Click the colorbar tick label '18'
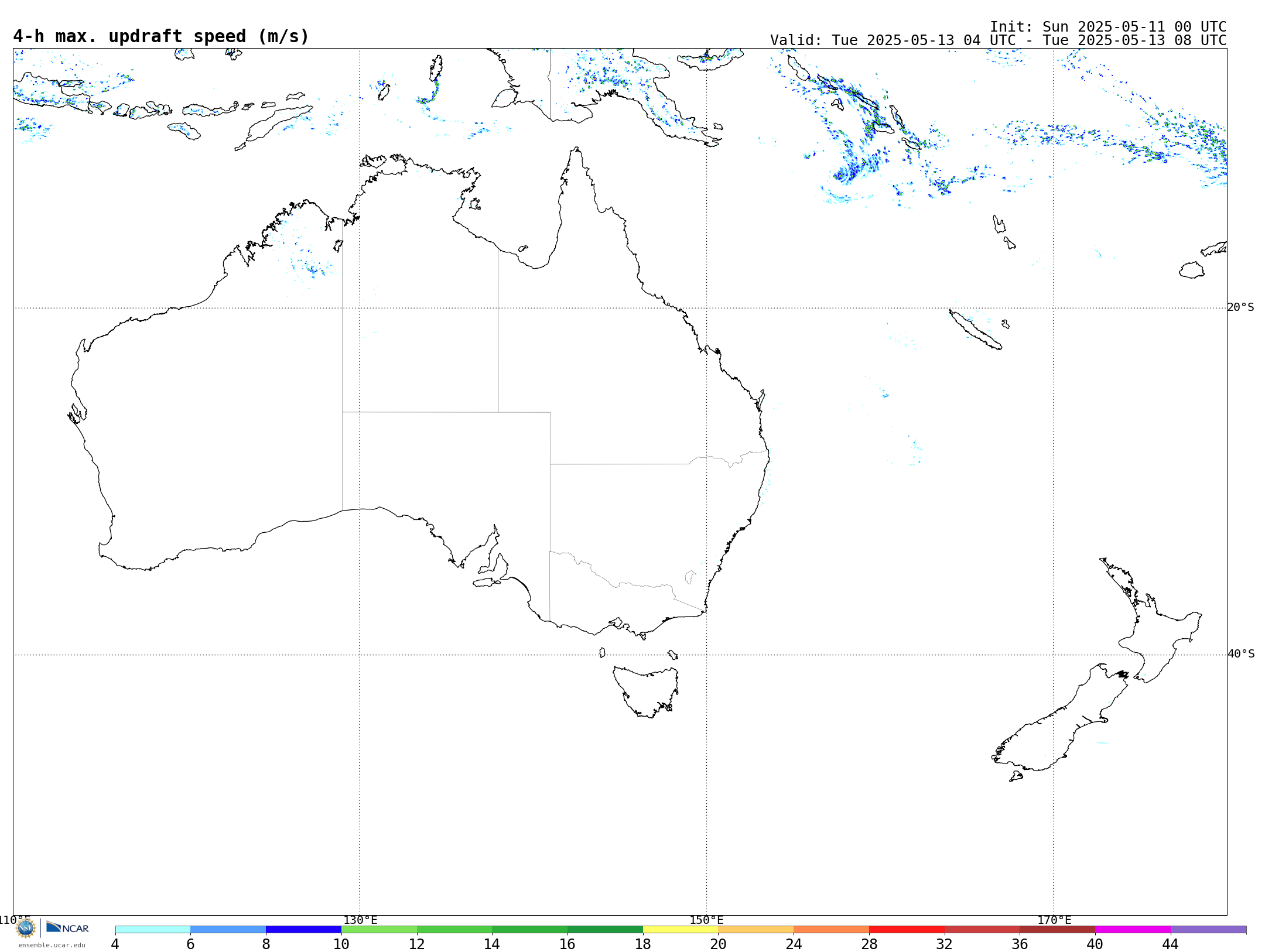The height and width of the screenshot is (952, 1265). pos(643,944)
